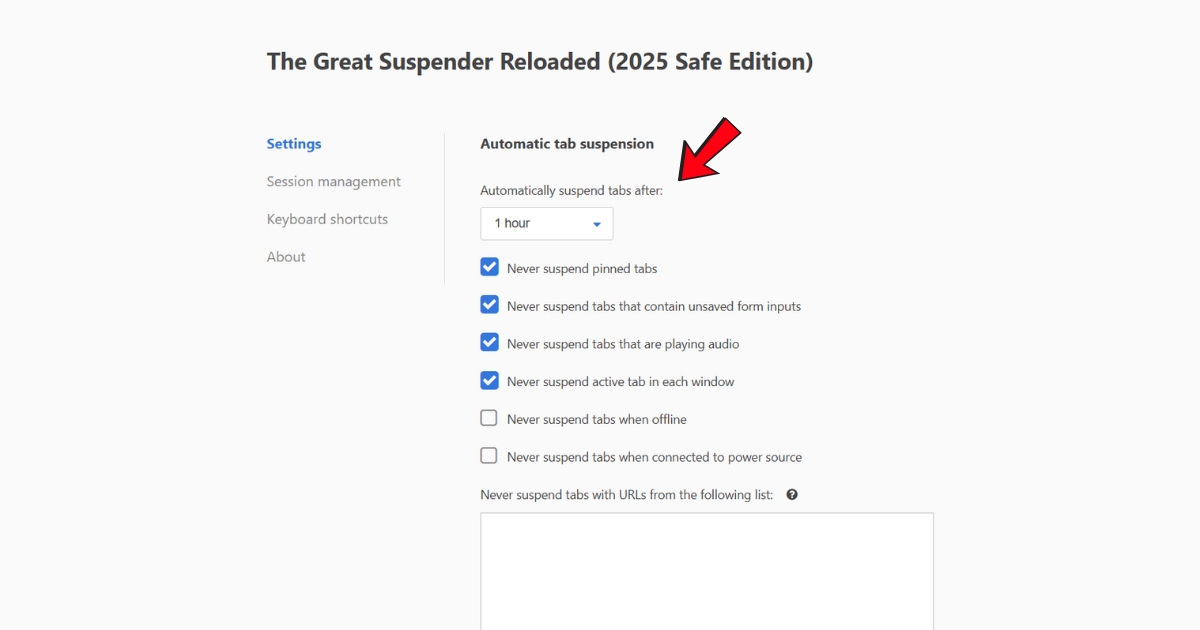Viewport: 1200px width, 630px height.
Task: Enable never suspend tabs on power source
Action: point(489,455)
